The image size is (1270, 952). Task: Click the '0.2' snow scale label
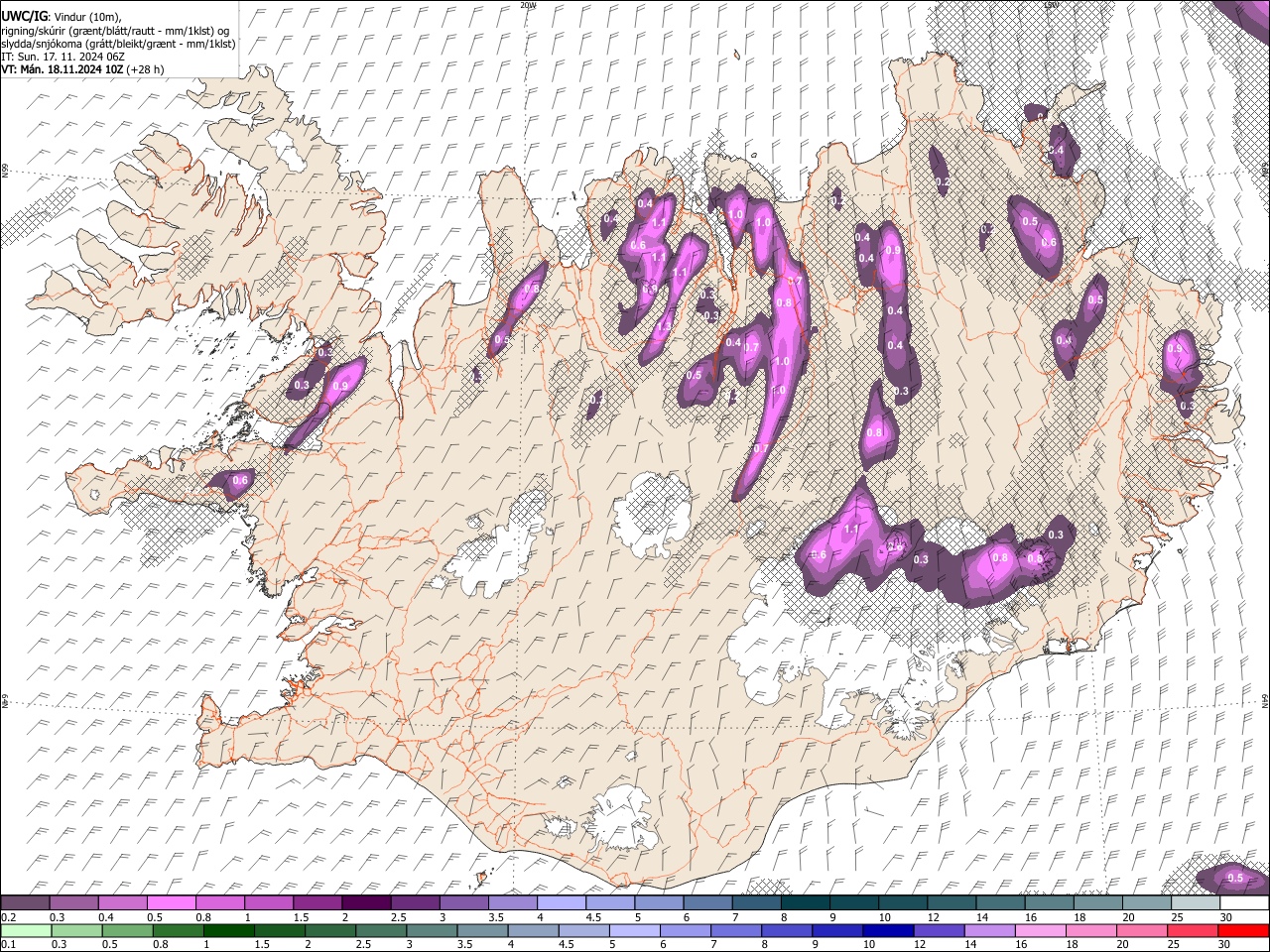[x=8, y=917]
